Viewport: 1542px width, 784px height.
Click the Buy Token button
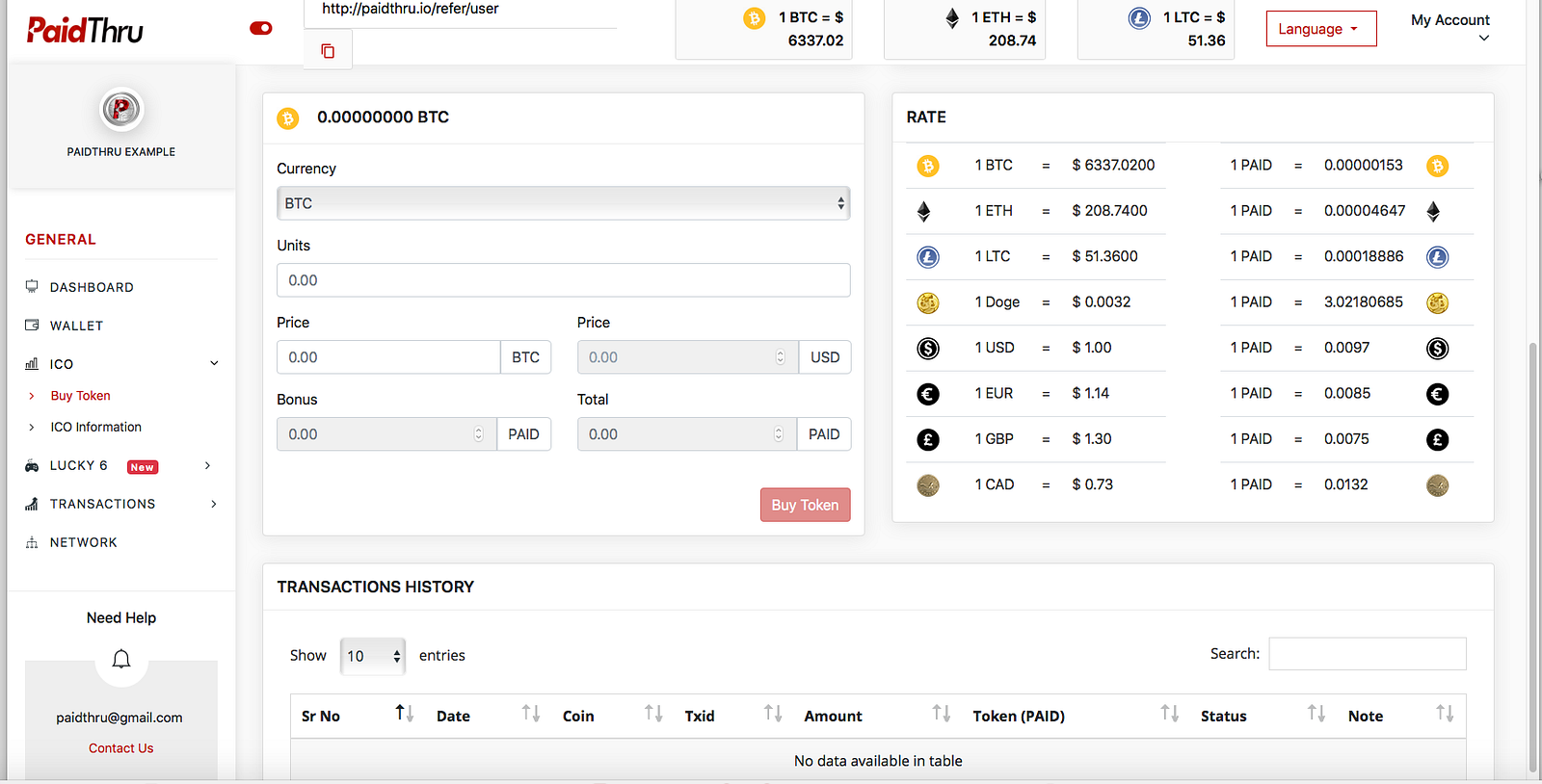click(x=806, y=505)
